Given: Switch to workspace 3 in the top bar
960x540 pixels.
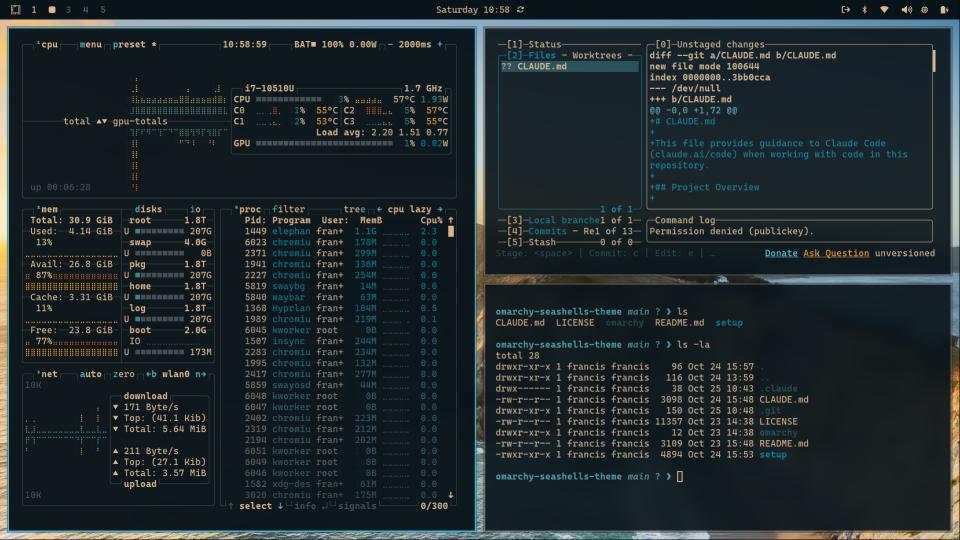Looking at the screenshot, I should pos(68,10).
